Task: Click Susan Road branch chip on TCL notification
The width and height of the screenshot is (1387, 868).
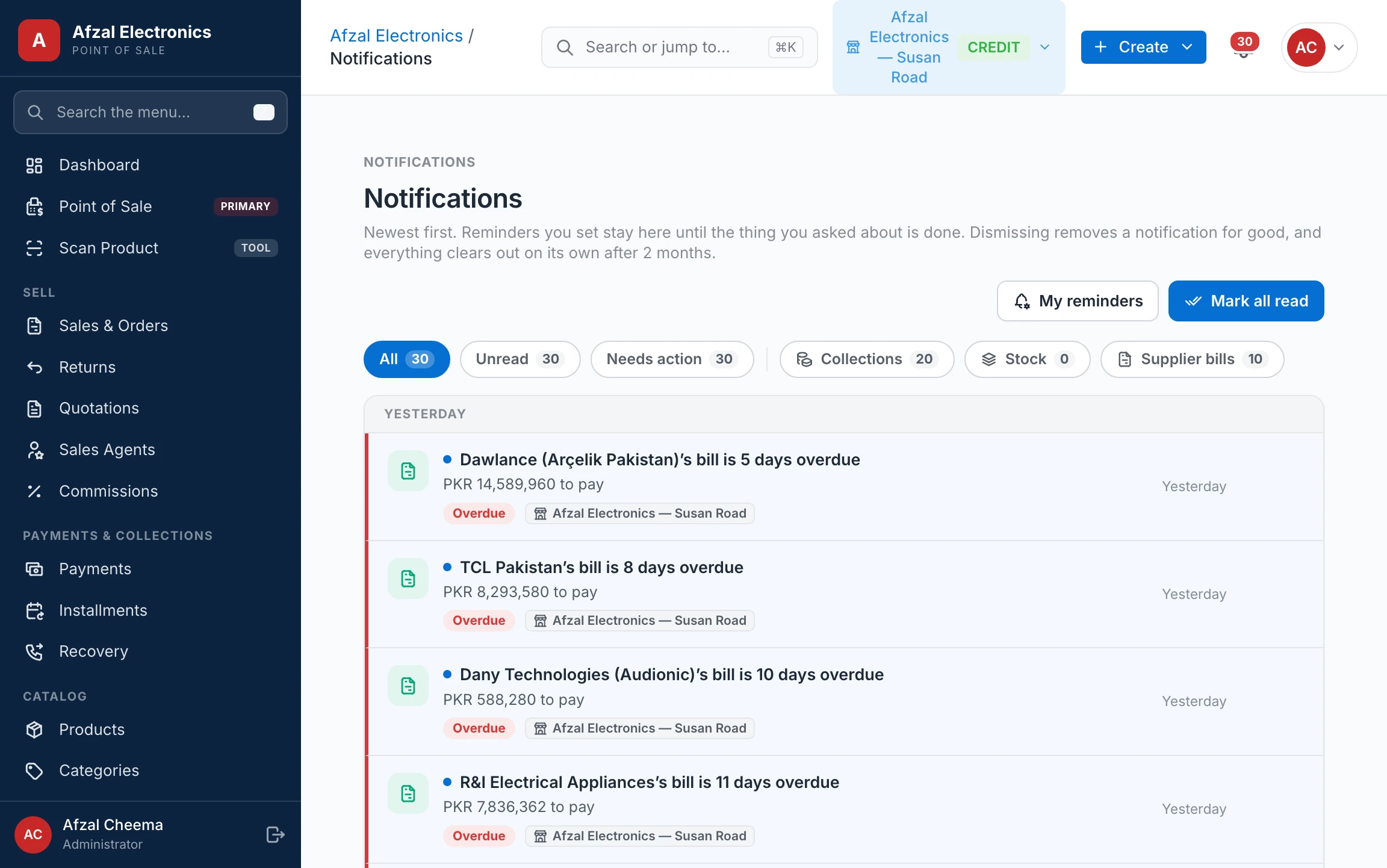Action: pyautogui.click(x=640, y=621)
